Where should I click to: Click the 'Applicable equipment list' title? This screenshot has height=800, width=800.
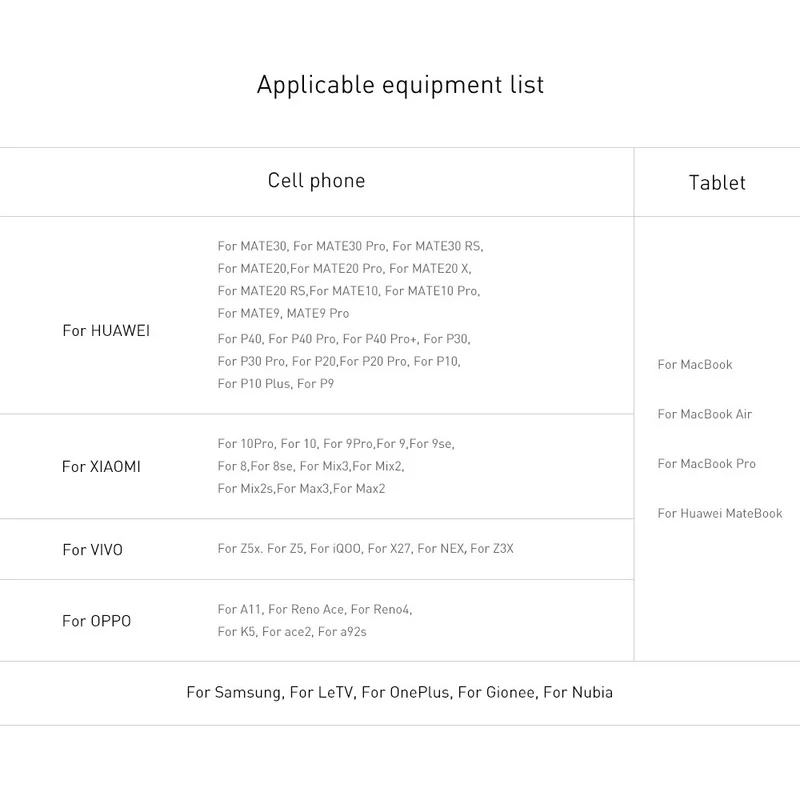(x=400, y=84)
